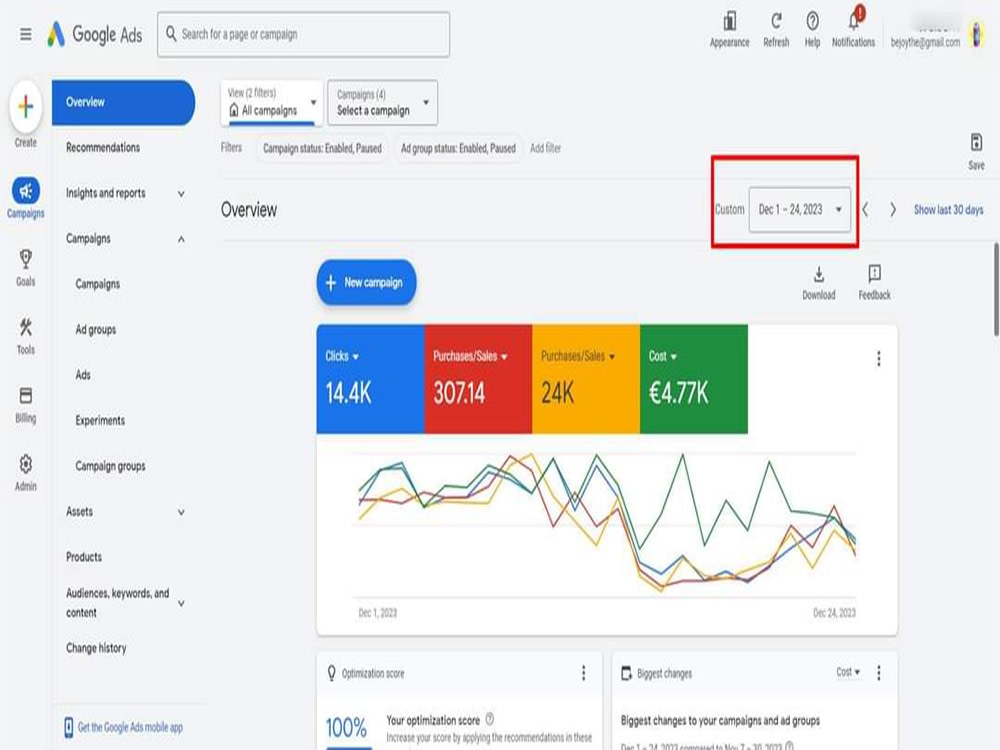Open the scorecard chart three-dot menu
This screenshot has height=750, width=1000.
point(879,359)
